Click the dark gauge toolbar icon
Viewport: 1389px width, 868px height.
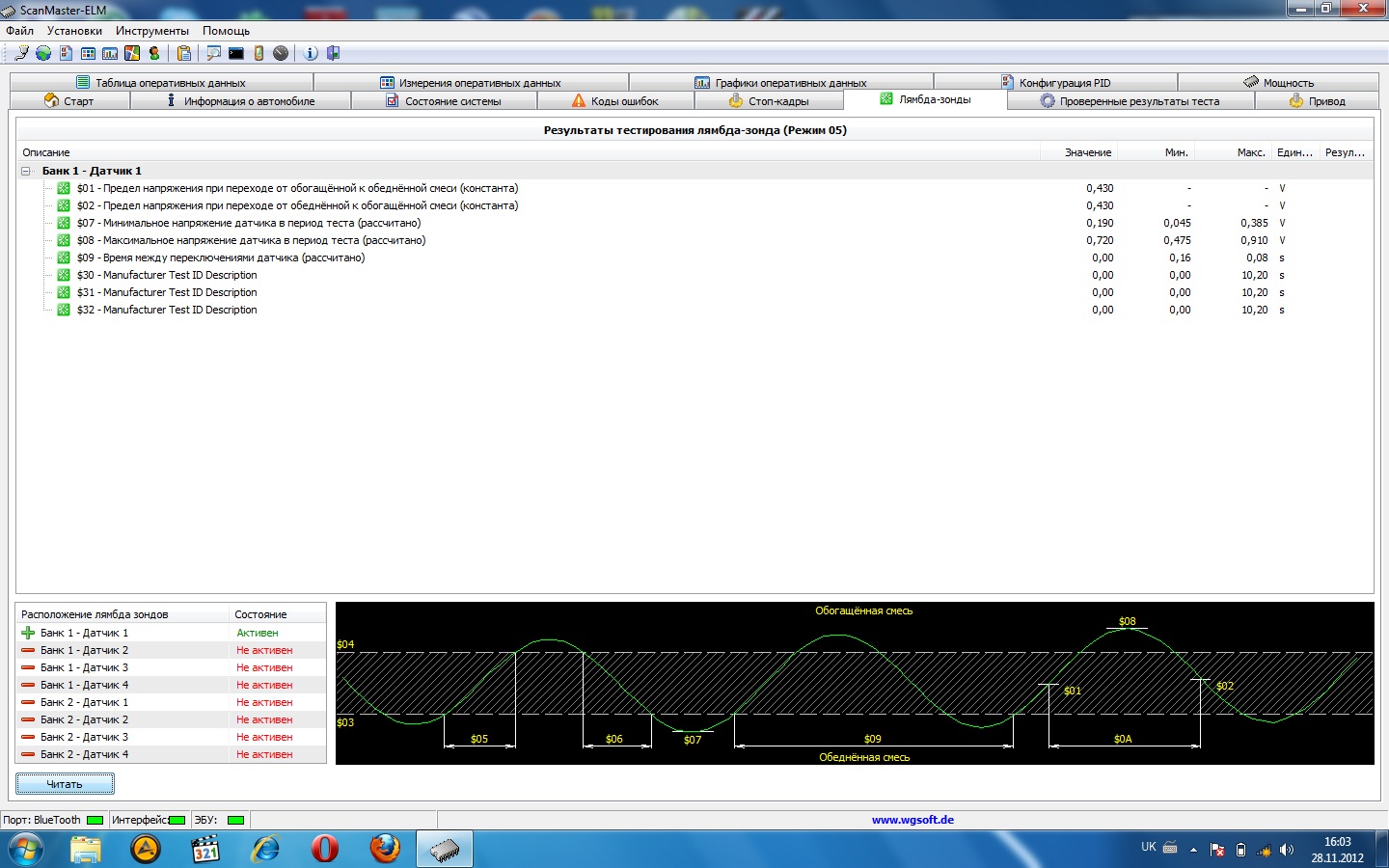click(x=281, y=53)
